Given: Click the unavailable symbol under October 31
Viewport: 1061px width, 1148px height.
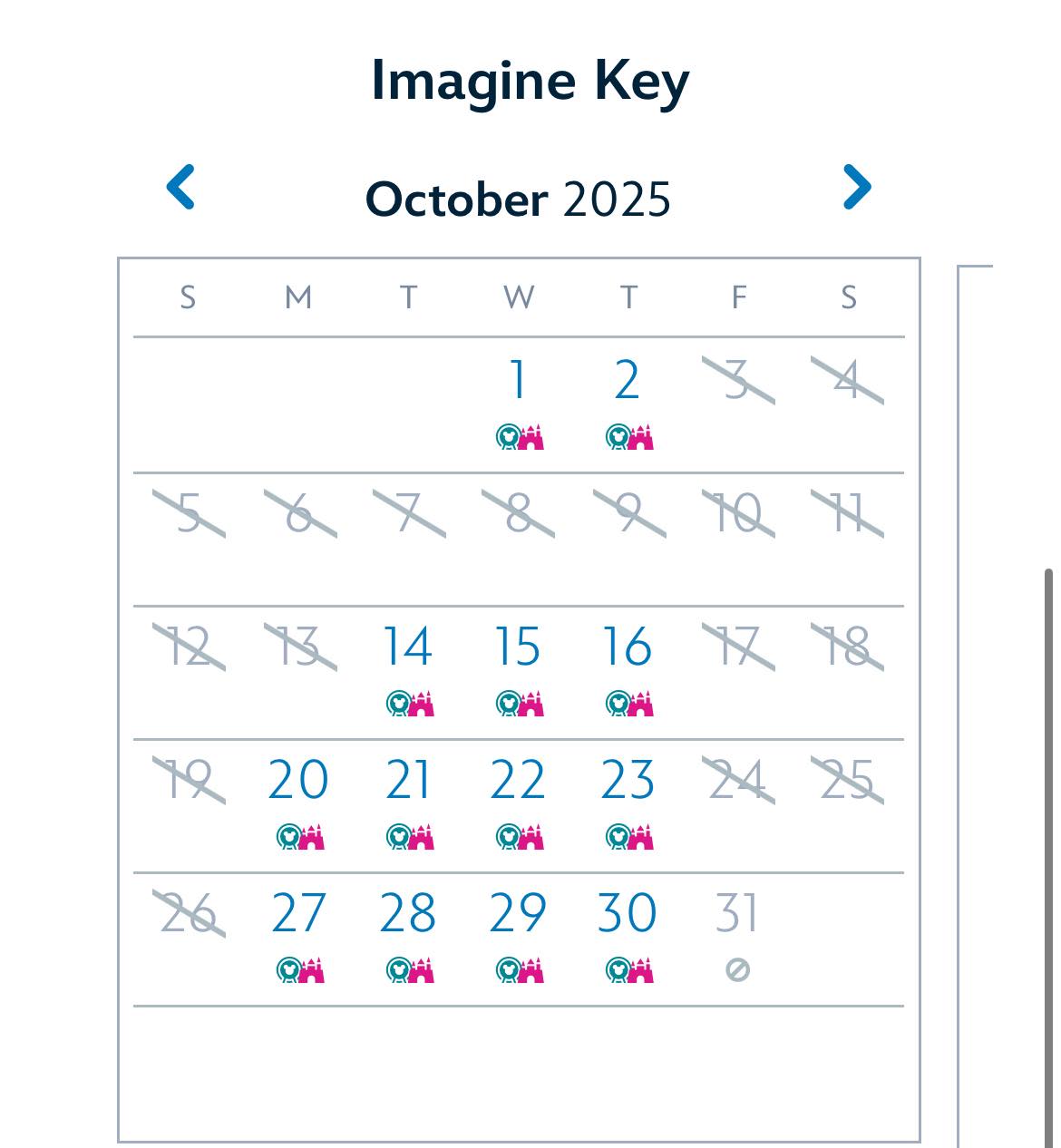Looking at the screenshot, I should [737, 970].
